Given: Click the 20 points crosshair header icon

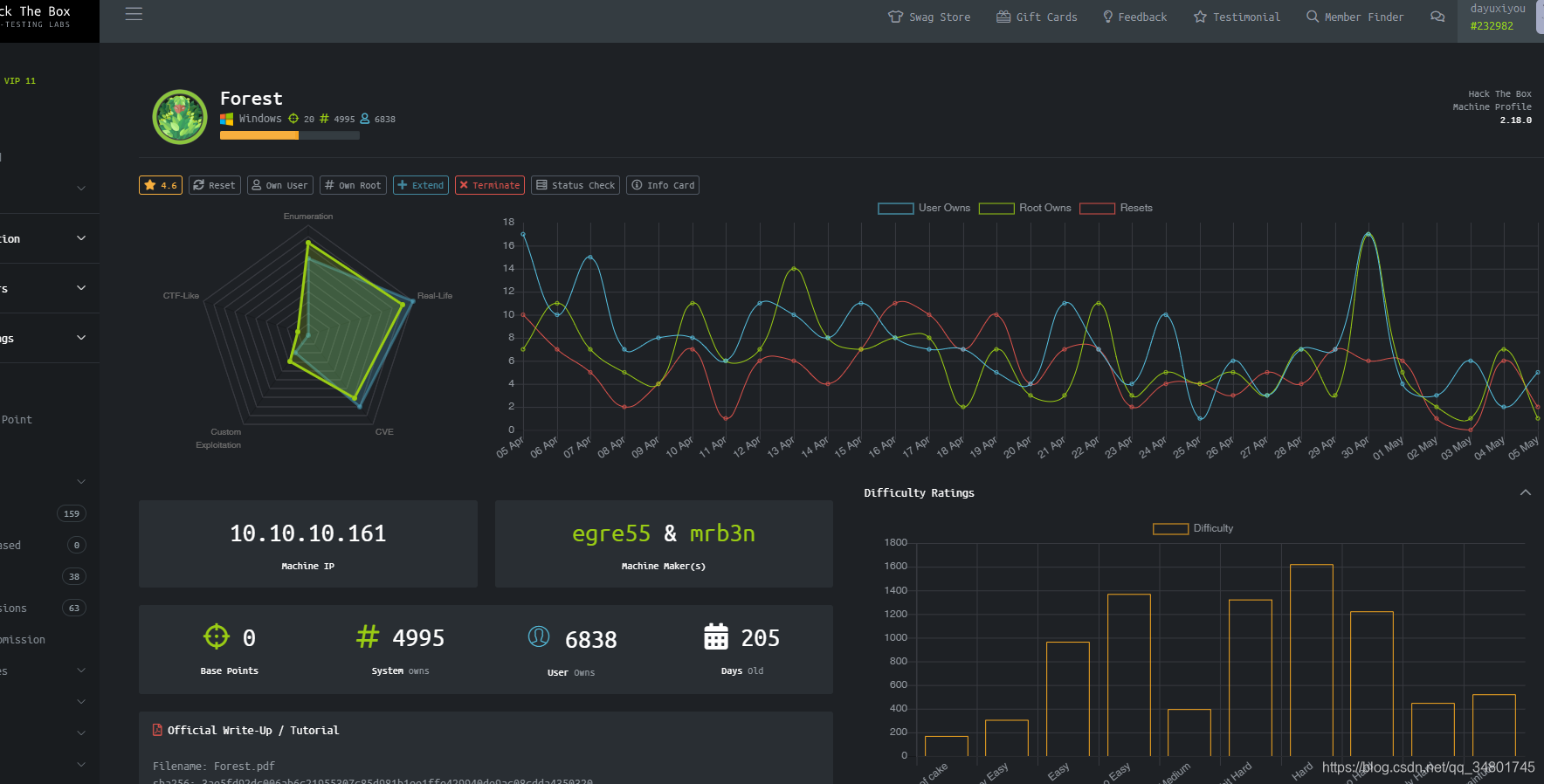Looking at the screenshot, I should (293, 119).
